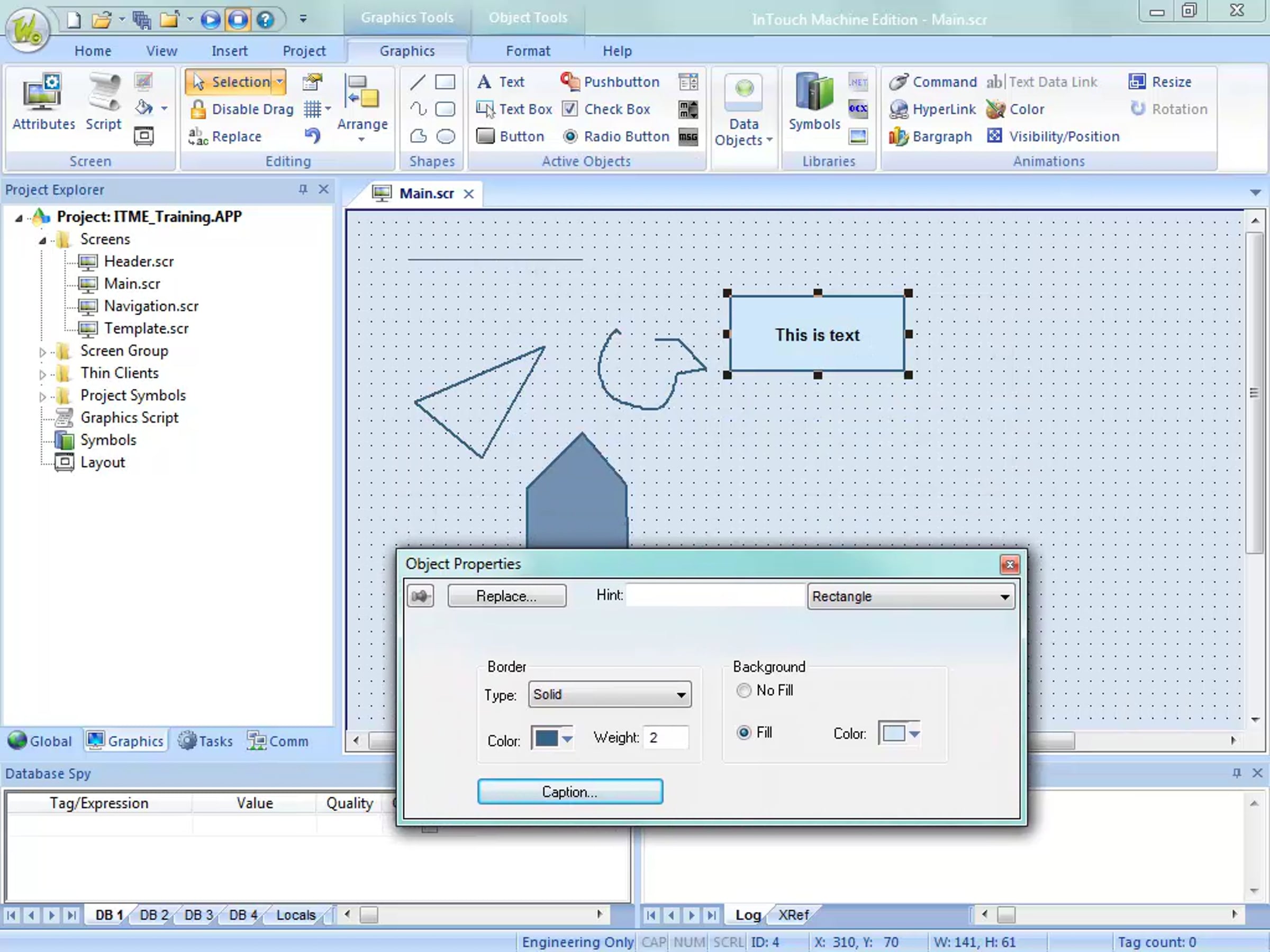Select the Ellipse shape tool
Viewport: 1270px width, 952px height.
click(446, 136)
